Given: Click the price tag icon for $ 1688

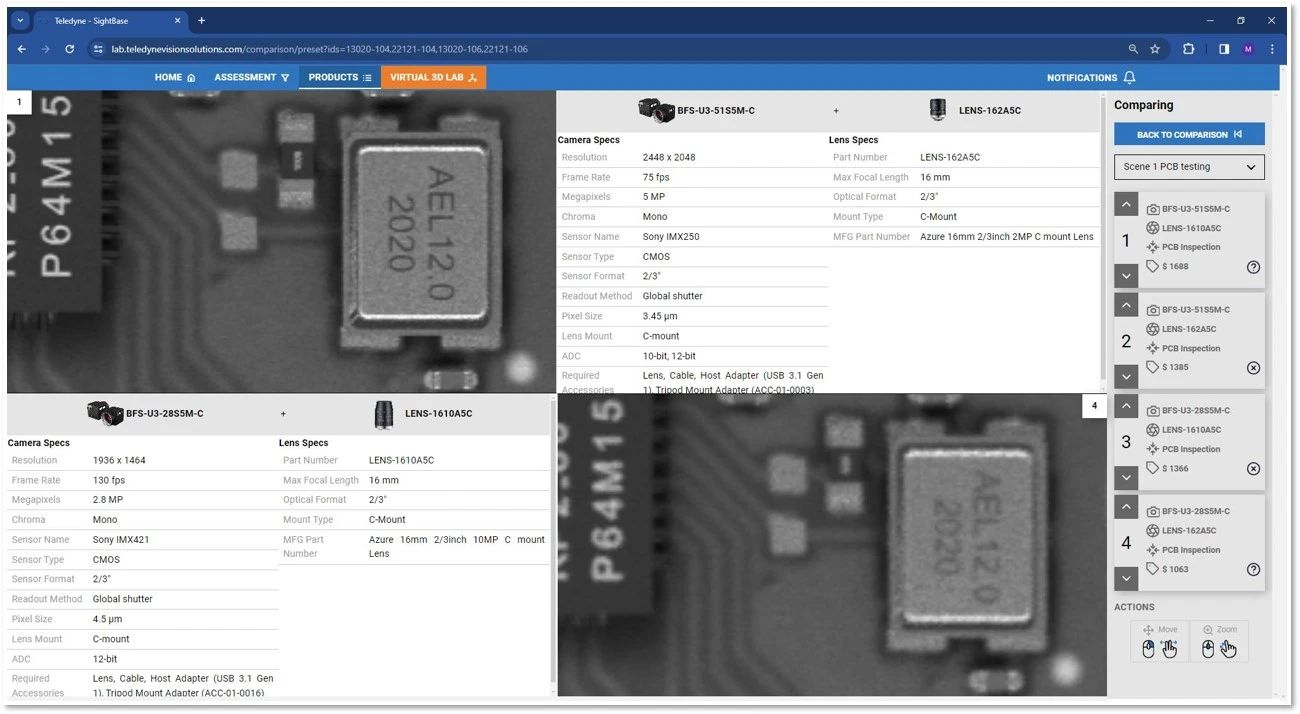Looking at the screenshot, I should 1153,267.
